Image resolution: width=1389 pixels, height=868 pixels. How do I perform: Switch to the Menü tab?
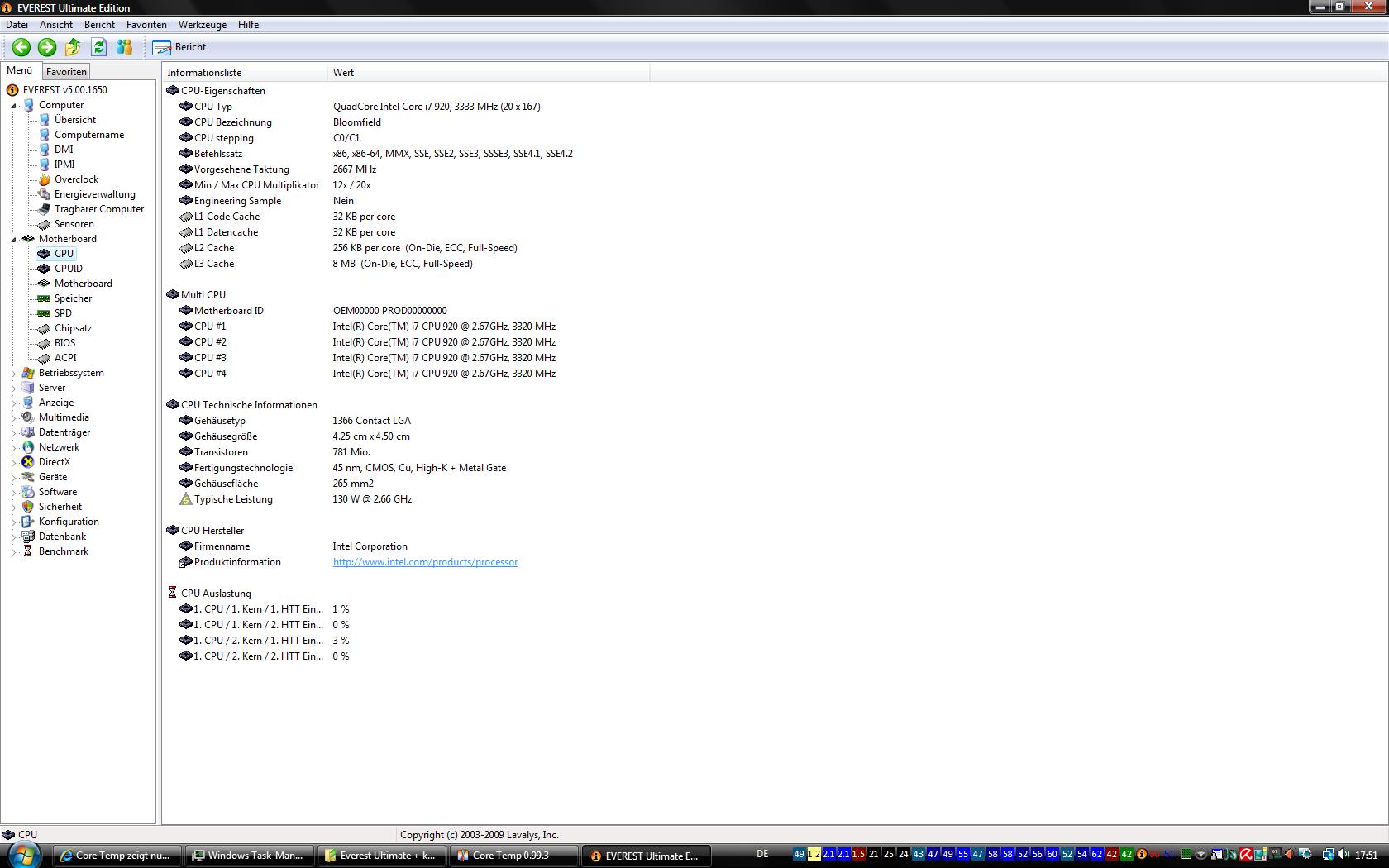(20, 71)
